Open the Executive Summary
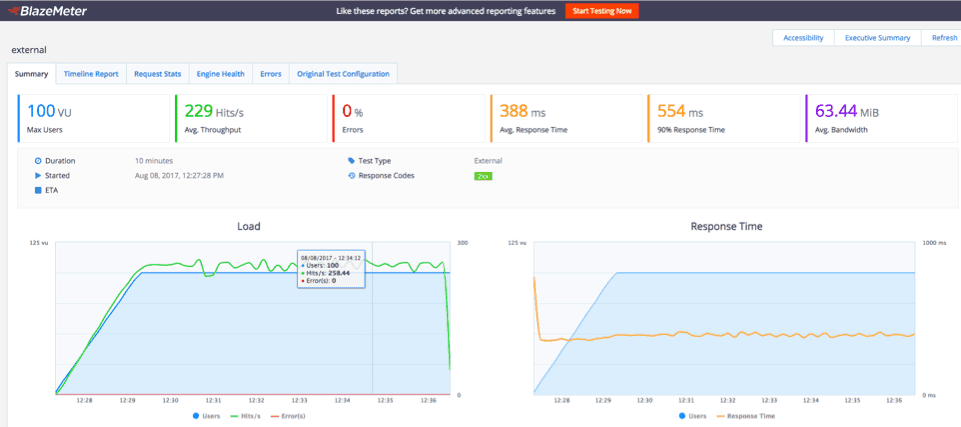The image size is (961, 427). pos(877,38)
